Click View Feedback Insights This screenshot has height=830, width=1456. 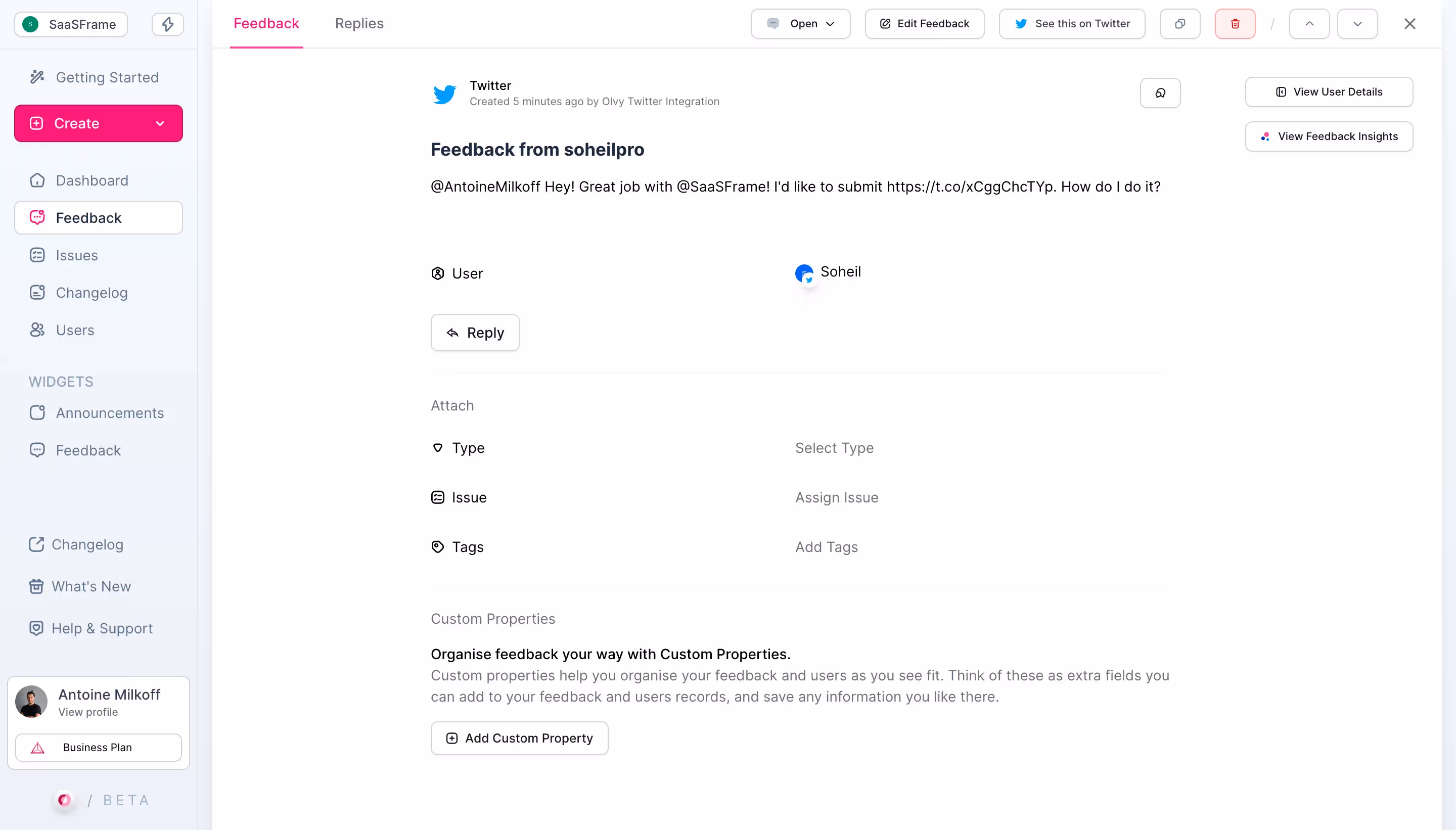pyautogui.click(x=1329, y=136)
